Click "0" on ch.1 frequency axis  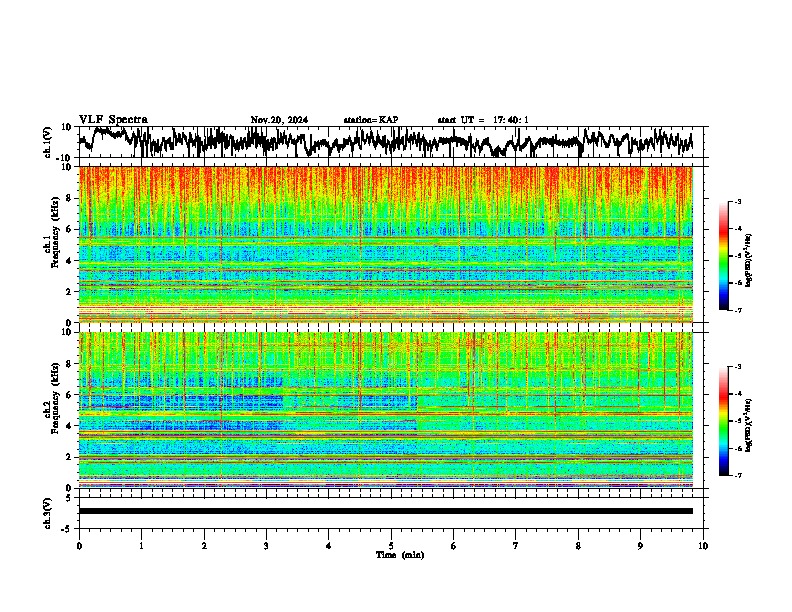click(x=69, y=323)
